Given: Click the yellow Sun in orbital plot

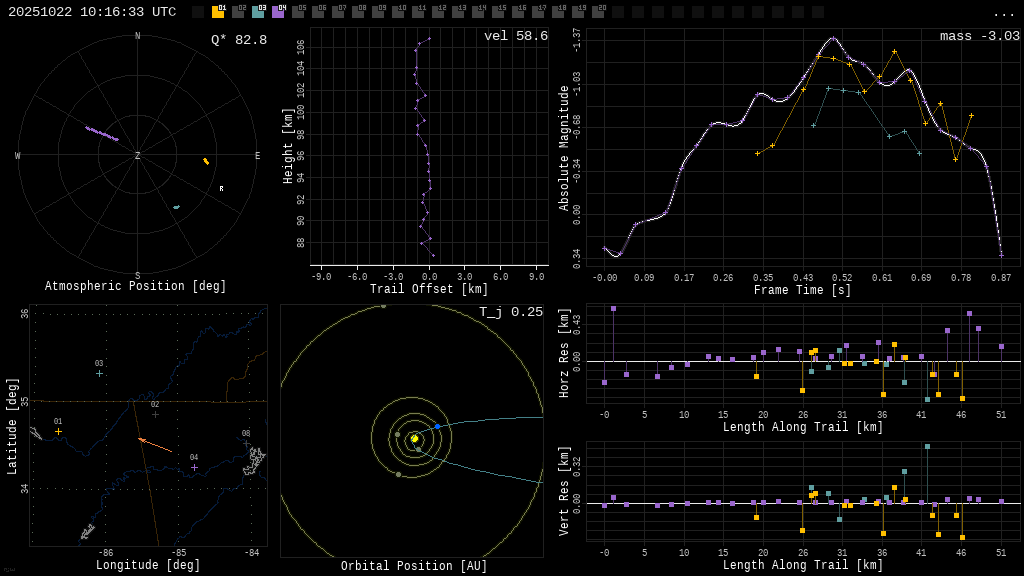Looking at the screenshot, I should pos(414,438).
